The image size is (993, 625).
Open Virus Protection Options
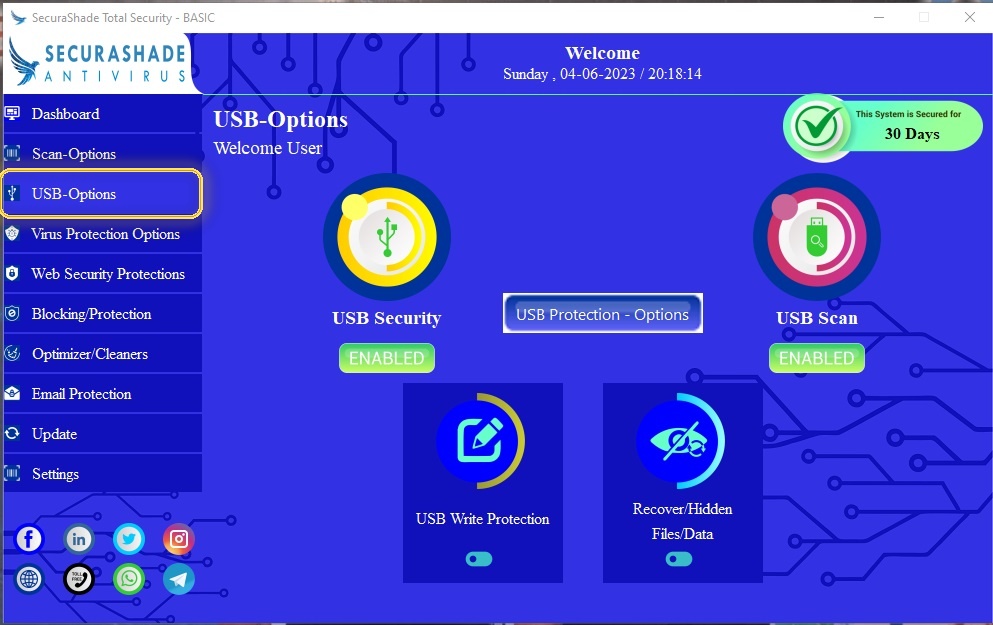(x=103, y=234)
